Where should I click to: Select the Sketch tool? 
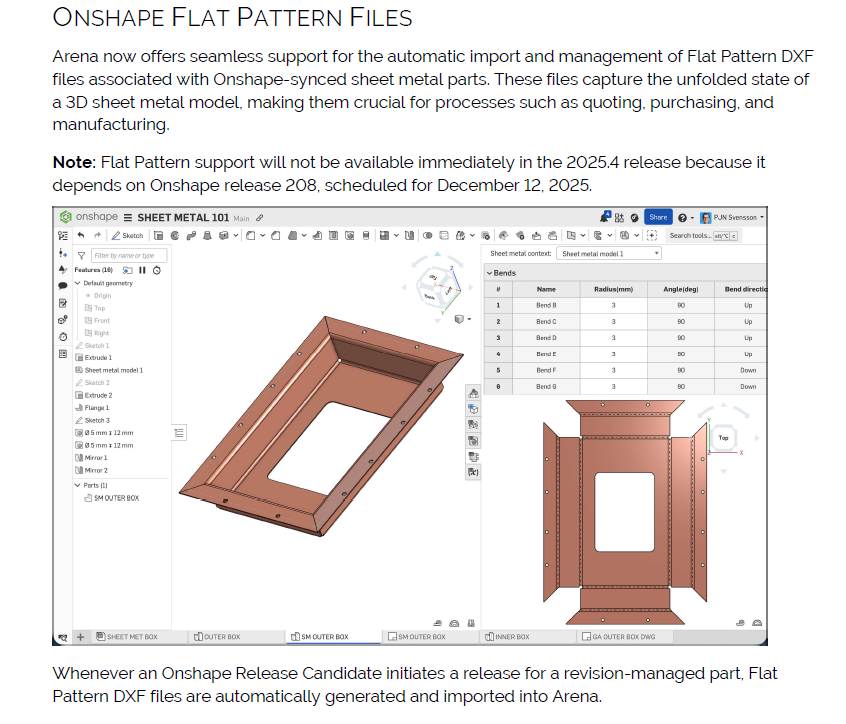(127, 235)
